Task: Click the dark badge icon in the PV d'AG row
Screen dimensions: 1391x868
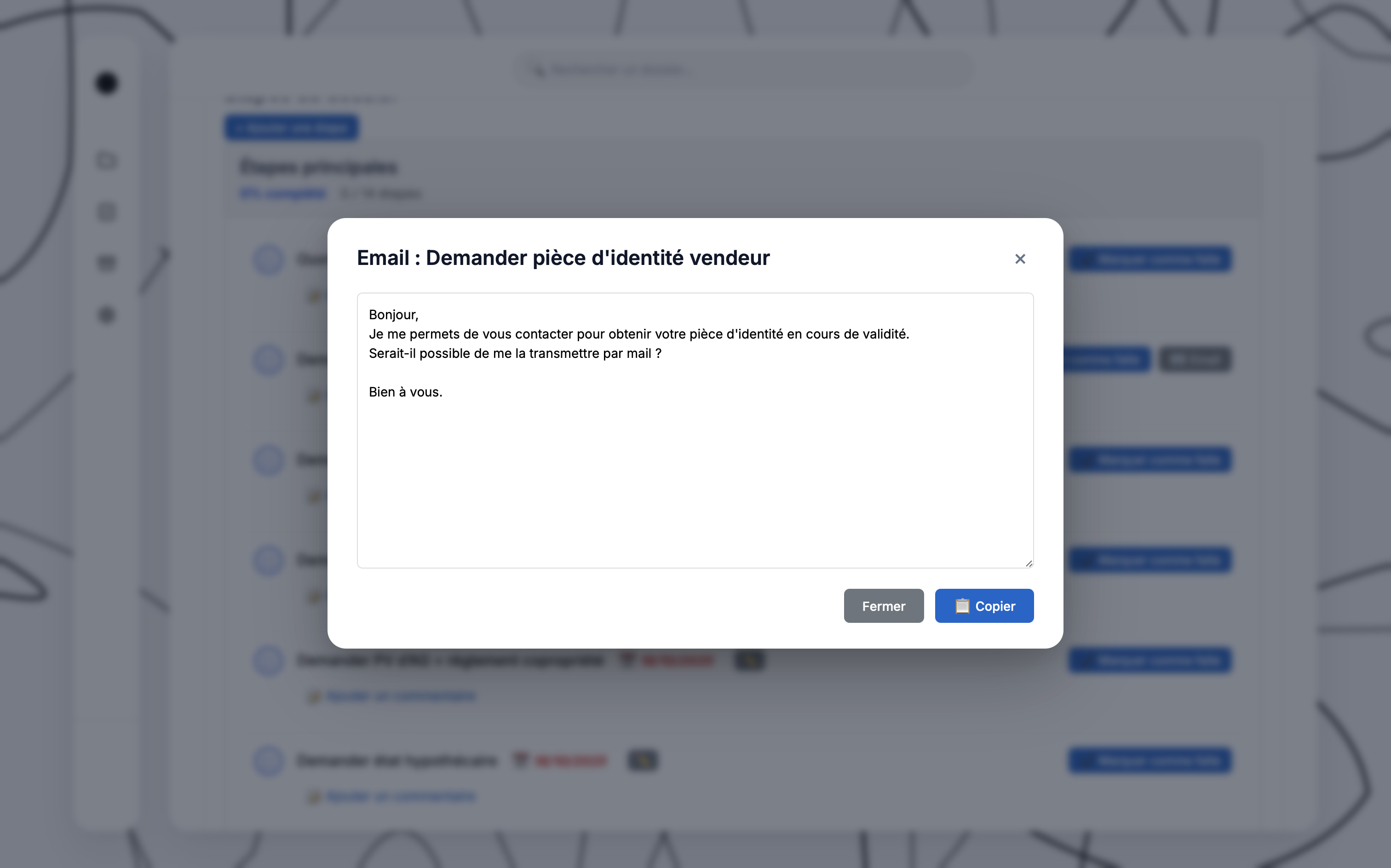Action: (750, 660)
